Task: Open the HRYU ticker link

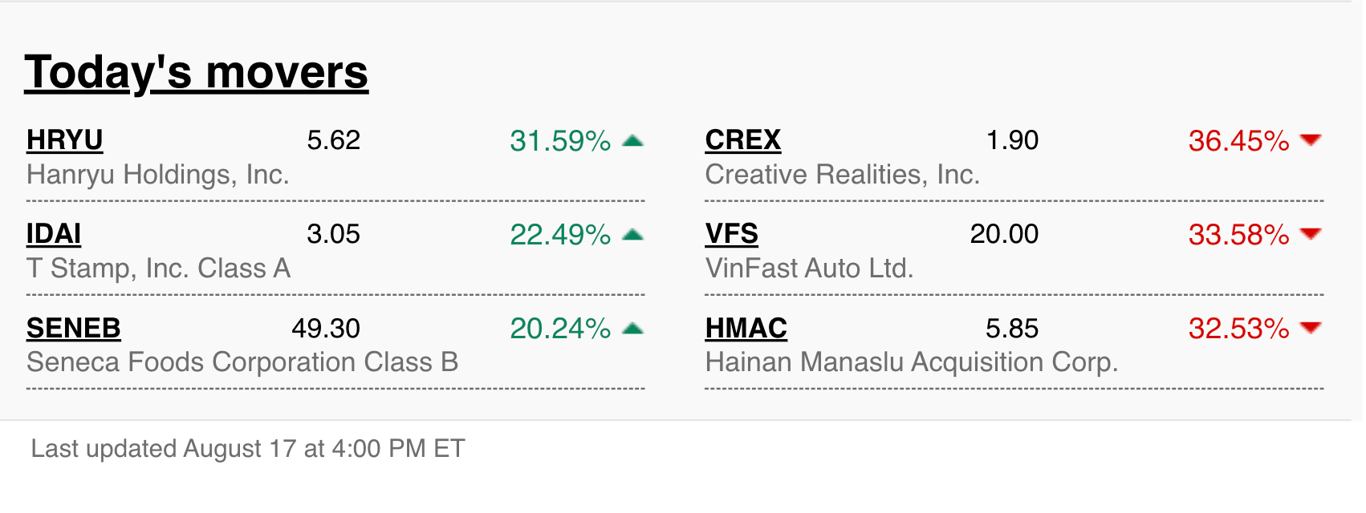Action: [x=65, y=141]
